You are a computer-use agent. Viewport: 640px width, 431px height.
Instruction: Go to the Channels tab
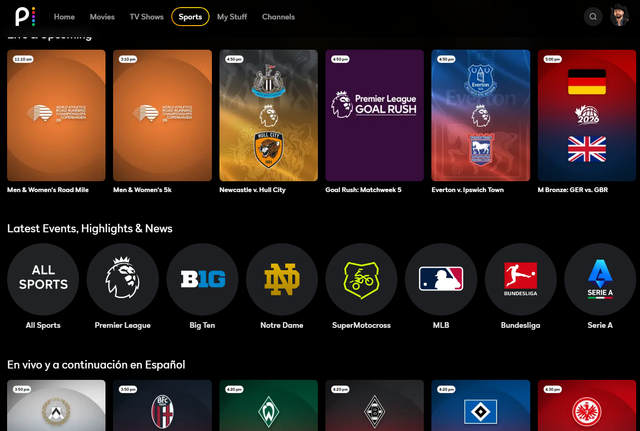[x=278, y=17]
